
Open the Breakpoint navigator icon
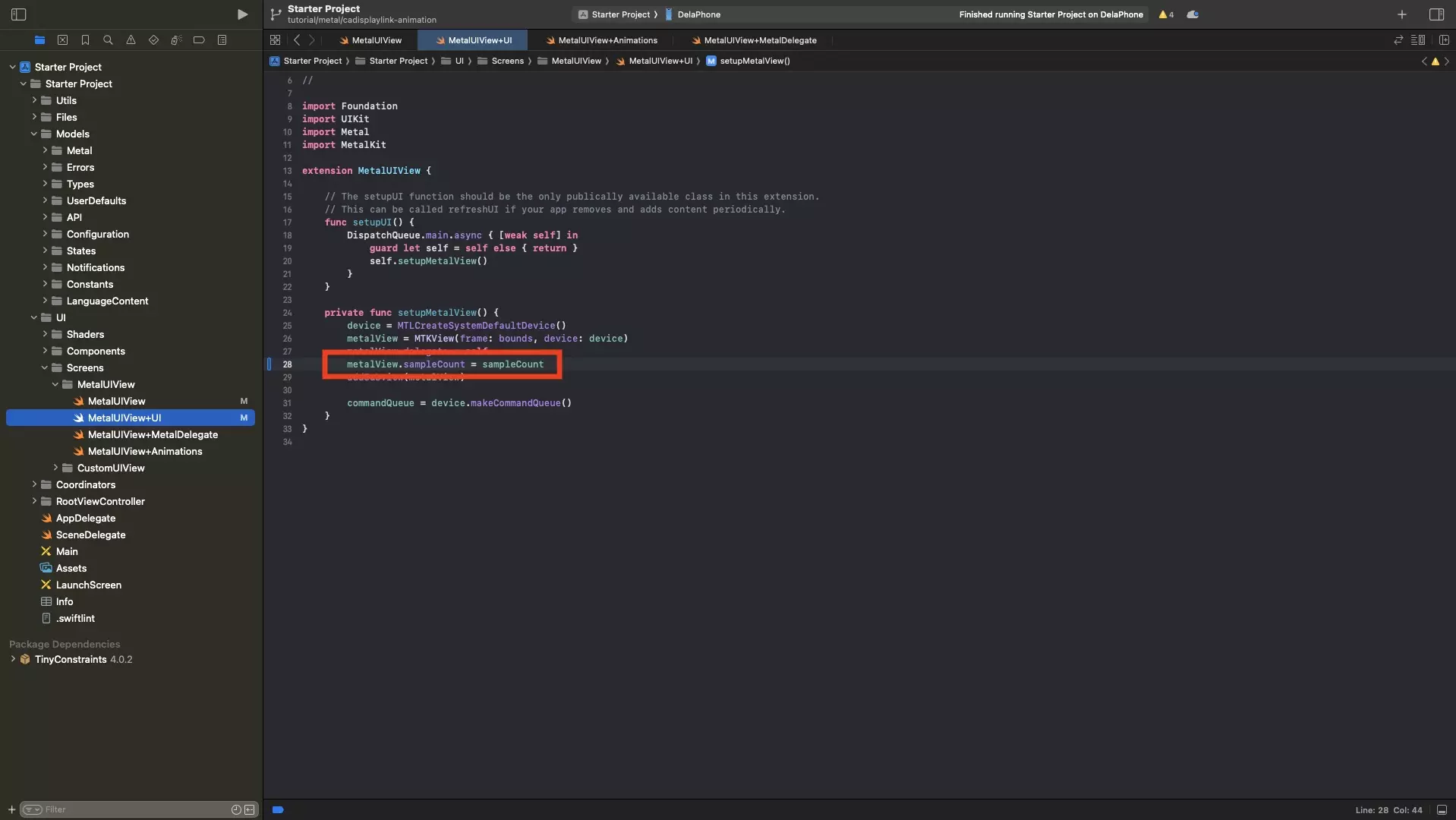click(x=199, y=40)
